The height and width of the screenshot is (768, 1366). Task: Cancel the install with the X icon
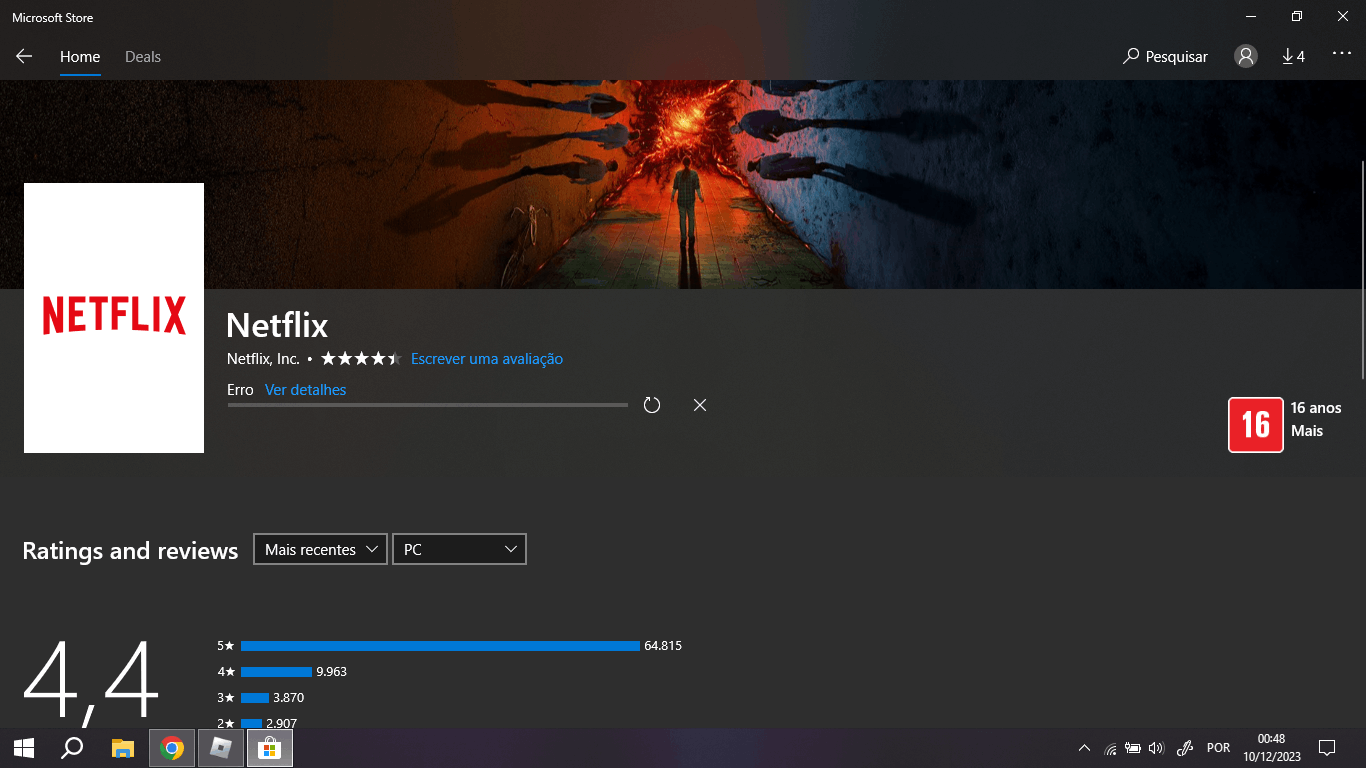tap(700, 405)
